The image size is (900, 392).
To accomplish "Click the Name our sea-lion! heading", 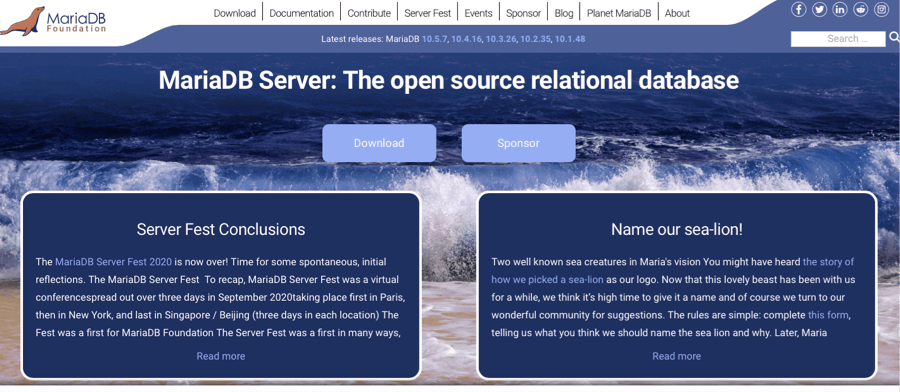I will pyautogui.click(x=677, y=230).
